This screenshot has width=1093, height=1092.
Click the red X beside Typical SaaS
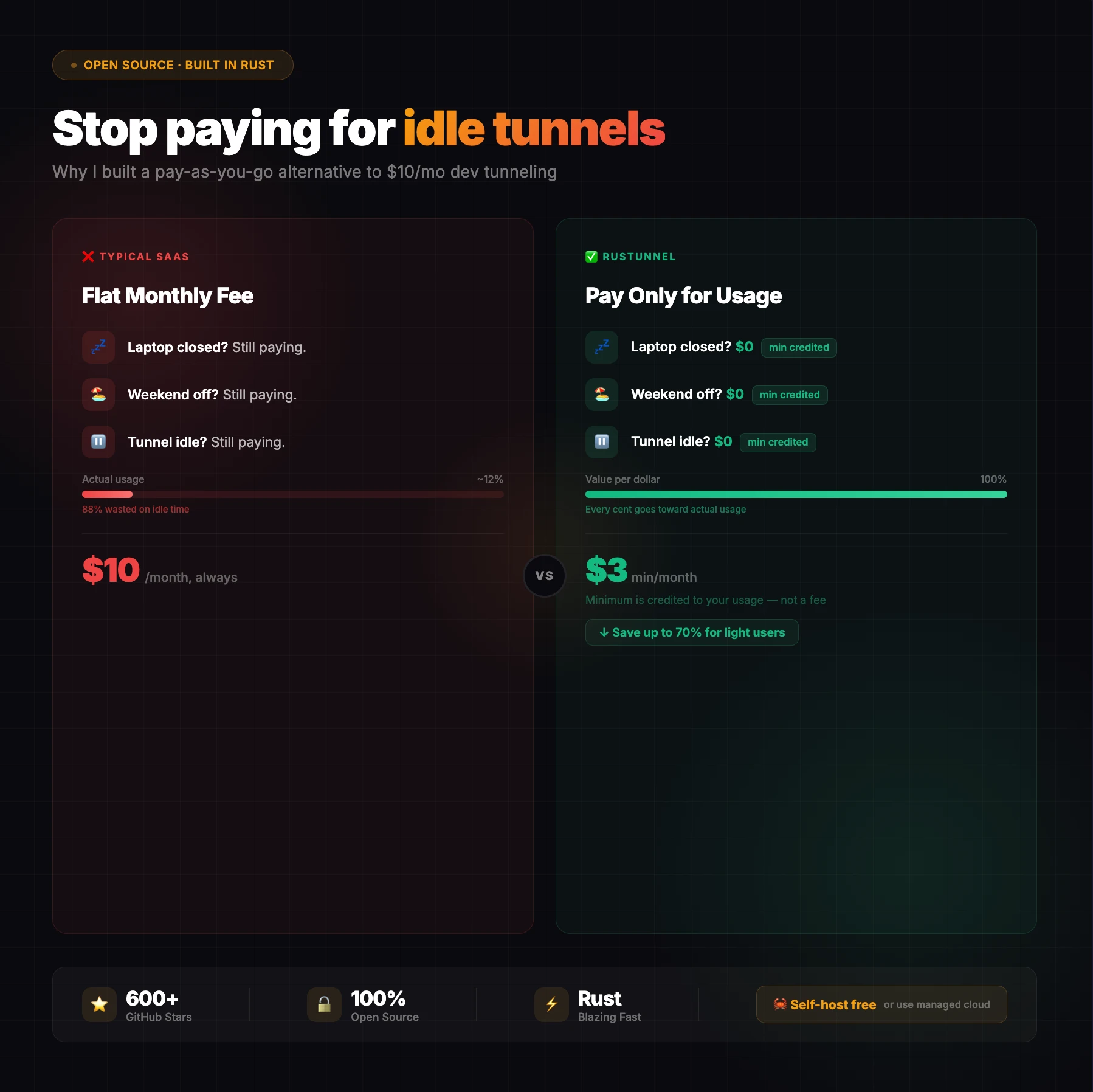tap(88, 257)
